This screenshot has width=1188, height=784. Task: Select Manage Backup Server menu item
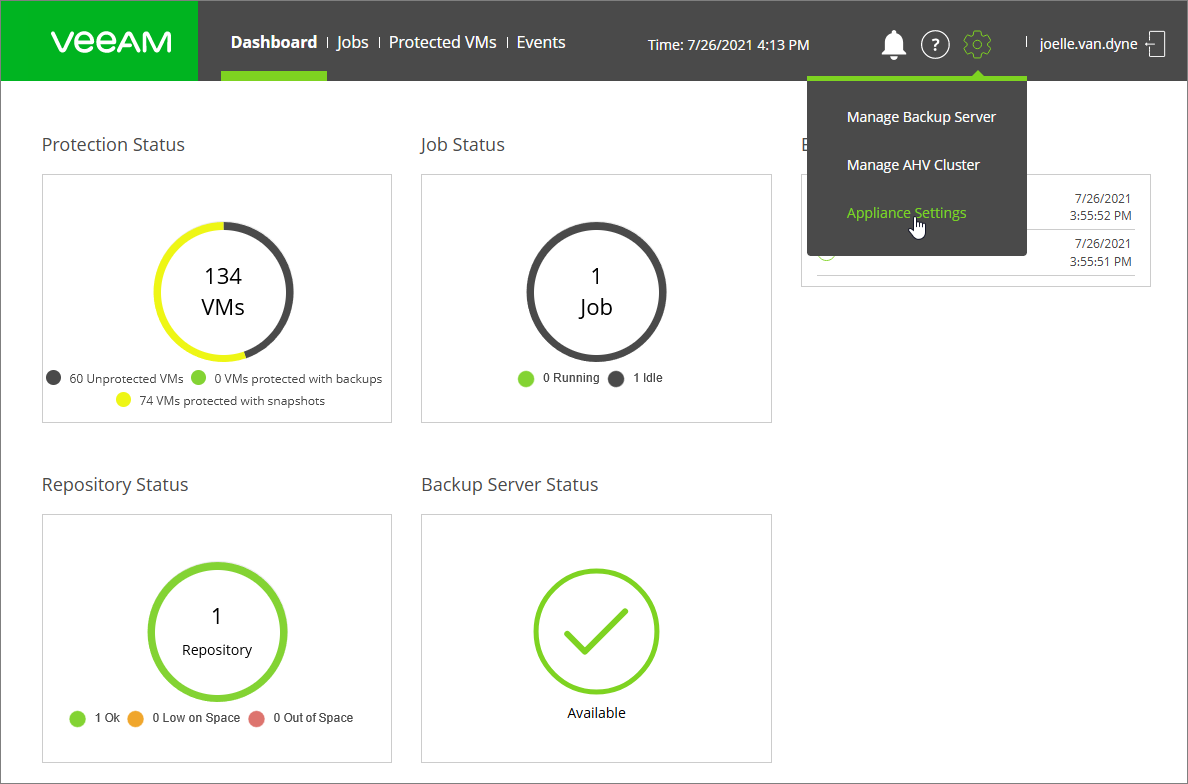[921, 117]
